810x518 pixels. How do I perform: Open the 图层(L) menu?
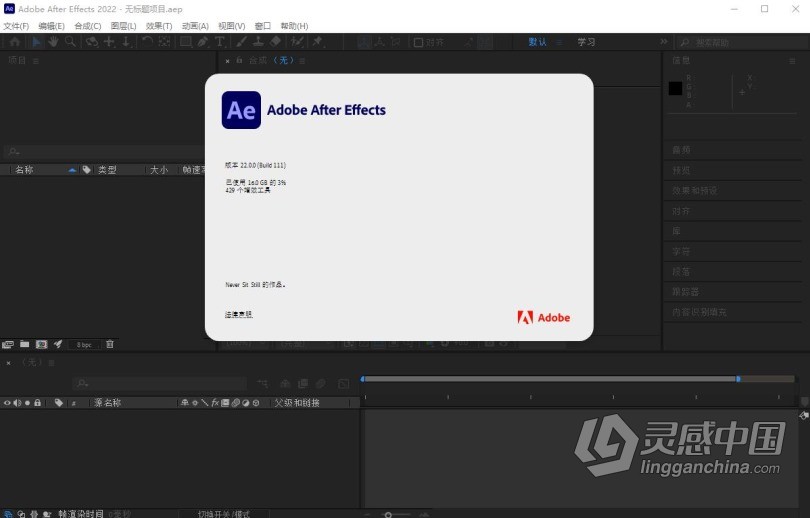[123, 26]
